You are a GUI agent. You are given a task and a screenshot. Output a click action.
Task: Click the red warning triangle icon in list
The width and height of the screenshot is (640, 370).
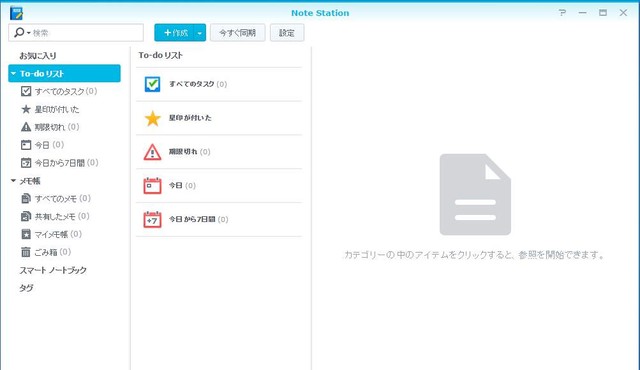[152, 152]
